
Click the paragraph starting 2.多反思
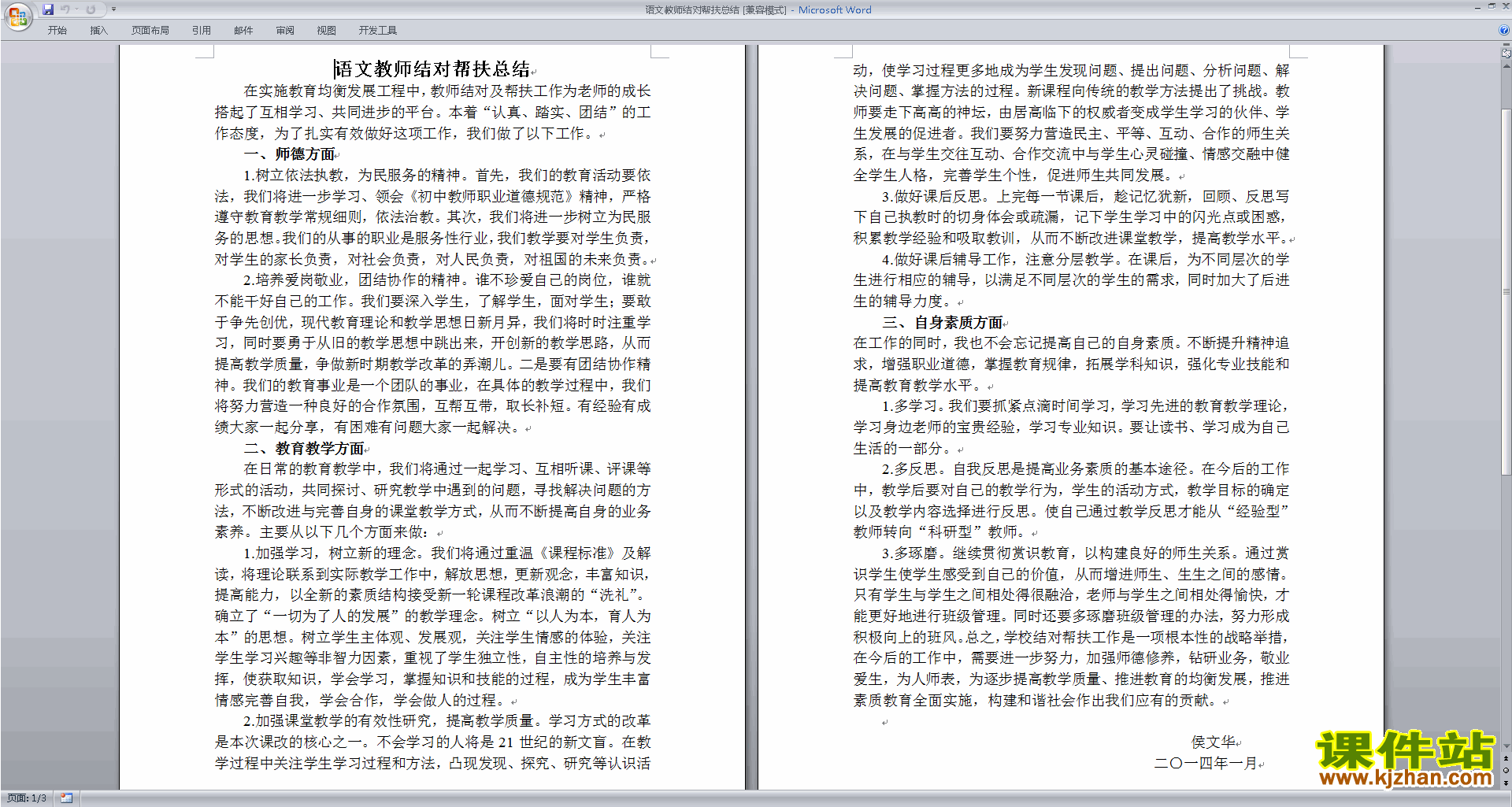coord(1072,501)
